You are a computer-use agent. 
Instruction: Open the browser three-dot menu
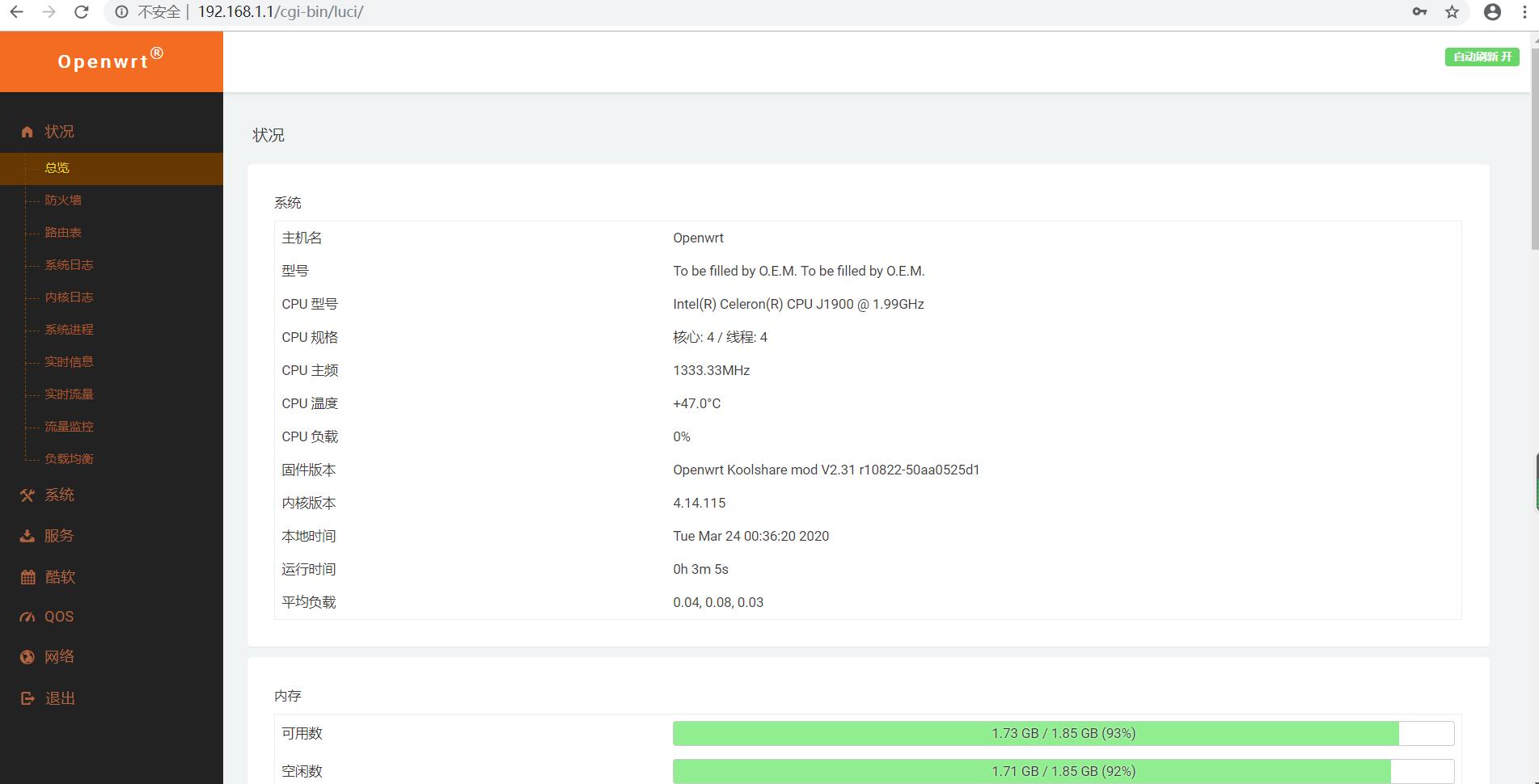tap(1525, 12)
